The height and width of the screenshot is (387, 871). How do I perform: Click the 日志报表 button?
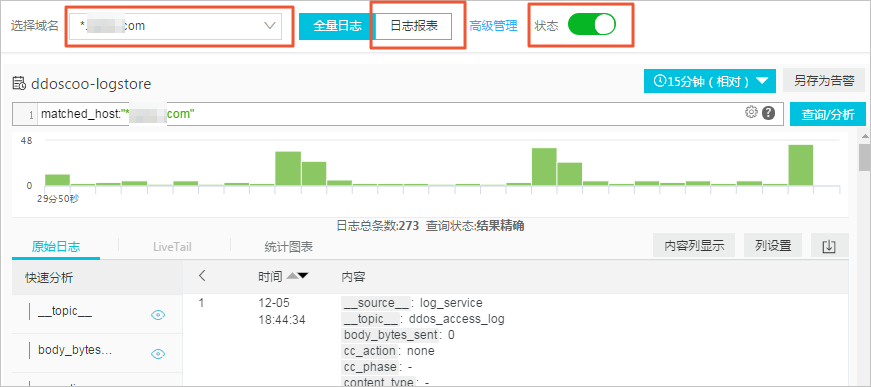tap(414, 26)
